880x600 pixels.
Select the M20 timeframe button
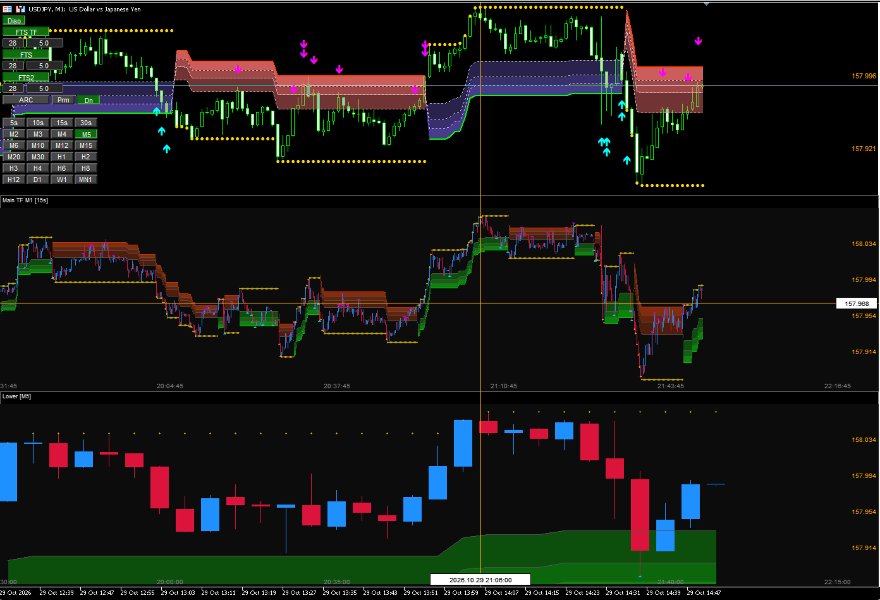[14, 157]
